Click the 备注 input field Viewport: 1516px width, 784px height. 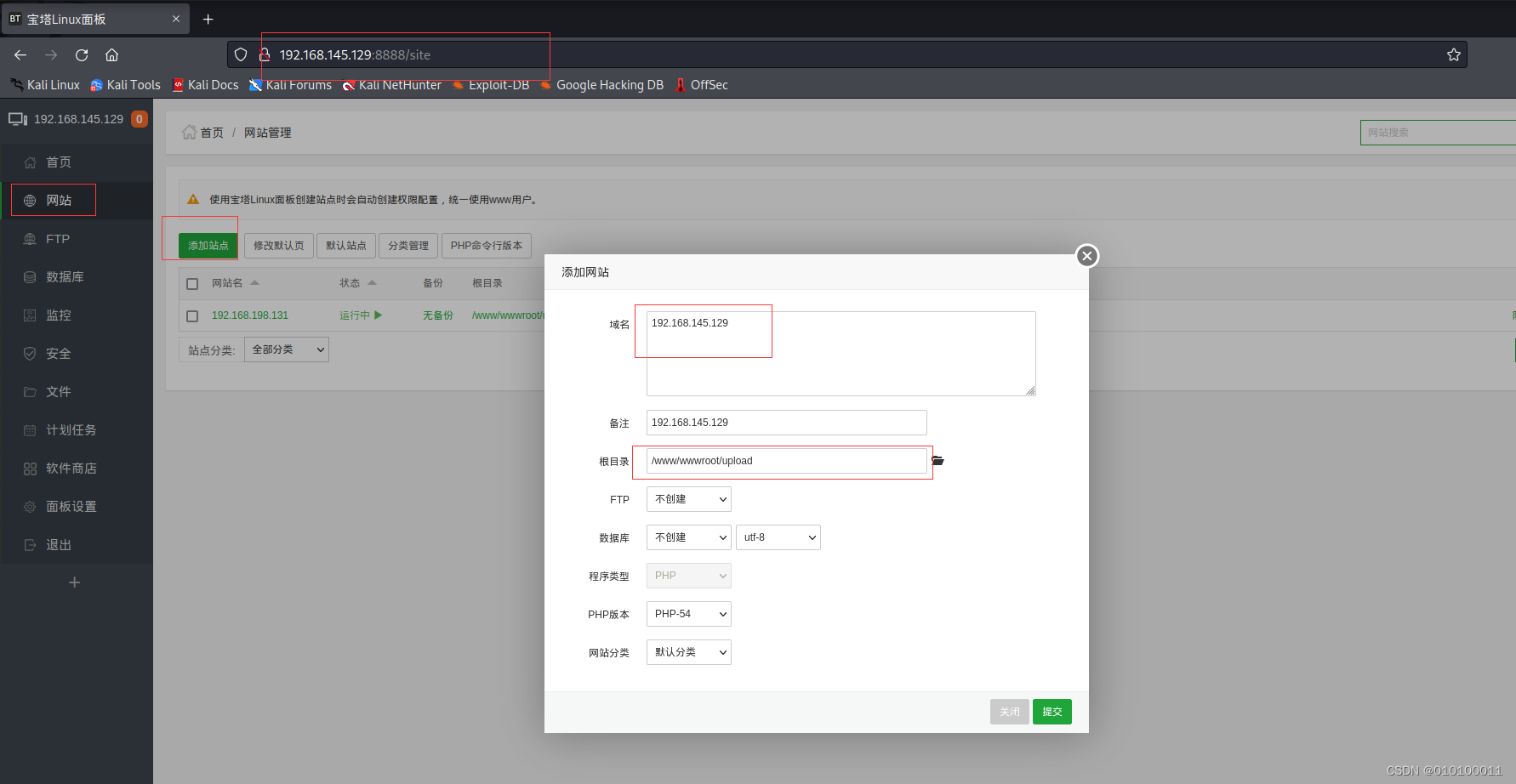coord(787,423)
